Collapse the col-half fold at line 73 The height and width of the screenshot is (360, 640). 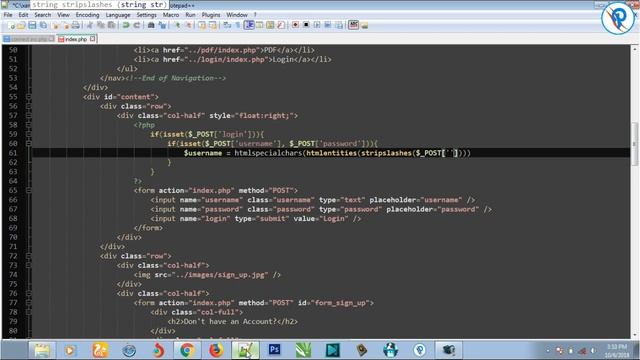coord(29,265)
